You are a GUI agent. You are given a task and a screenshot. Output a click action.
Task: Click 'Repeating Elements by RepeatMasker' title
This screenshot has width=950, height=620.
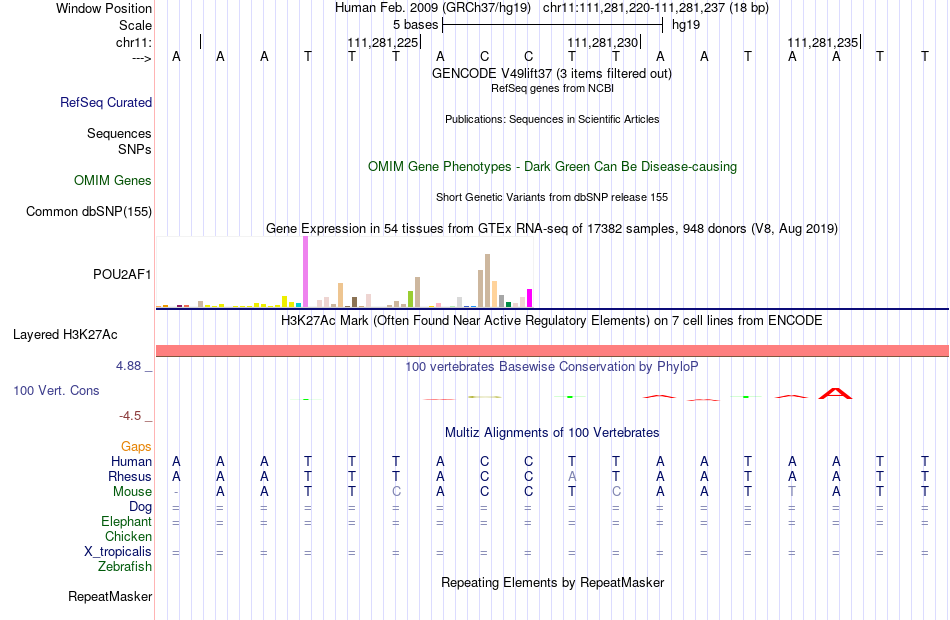[552, 583]
